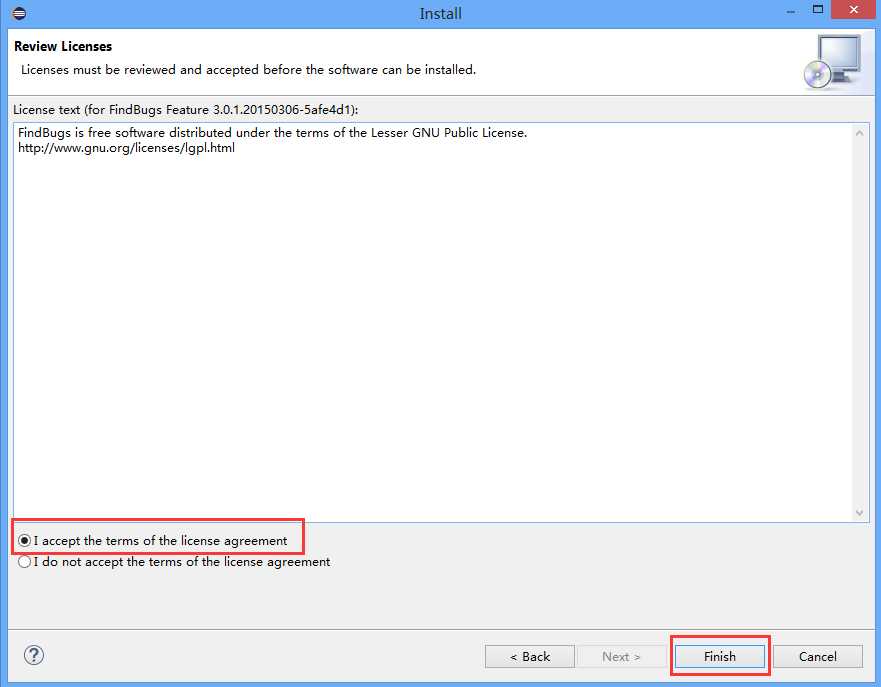Click the "Review Licenses" heading

(x=63, y=46)
